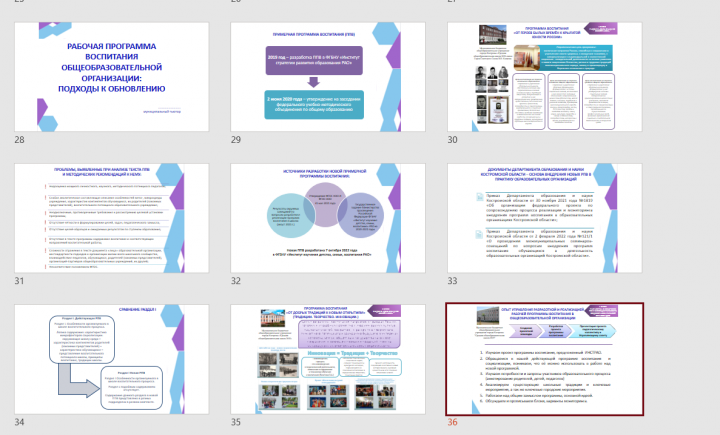Click the slide number label '32'
This screenshot has height=435, width=720.
click(x=236, y=281)
